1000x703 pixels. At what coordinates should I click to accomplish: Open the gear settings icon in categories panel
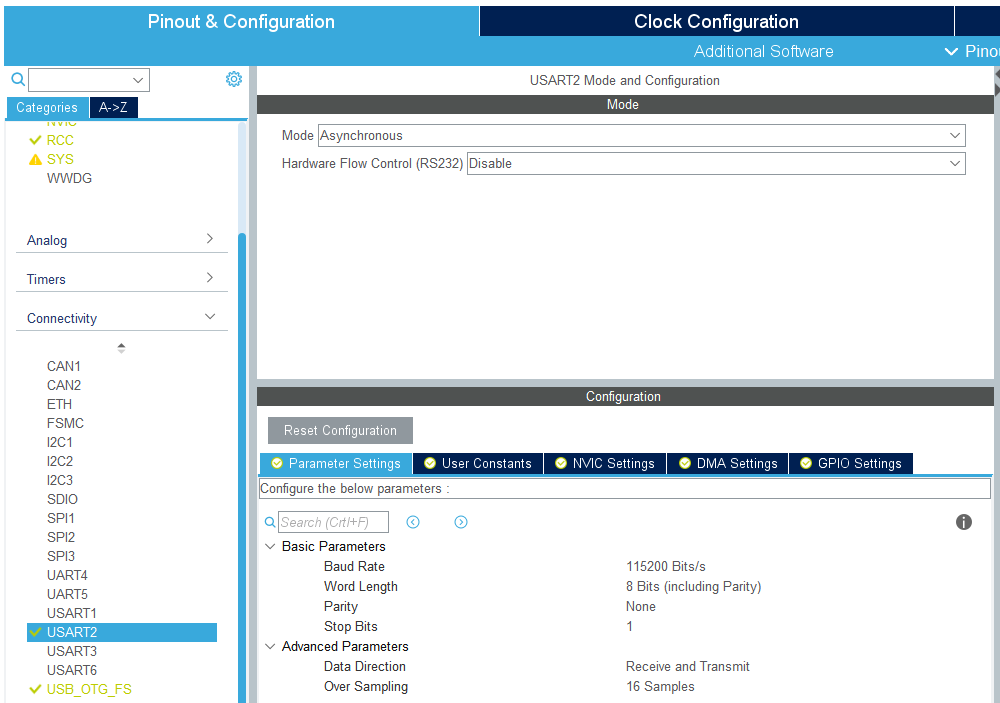click(233, 79)
